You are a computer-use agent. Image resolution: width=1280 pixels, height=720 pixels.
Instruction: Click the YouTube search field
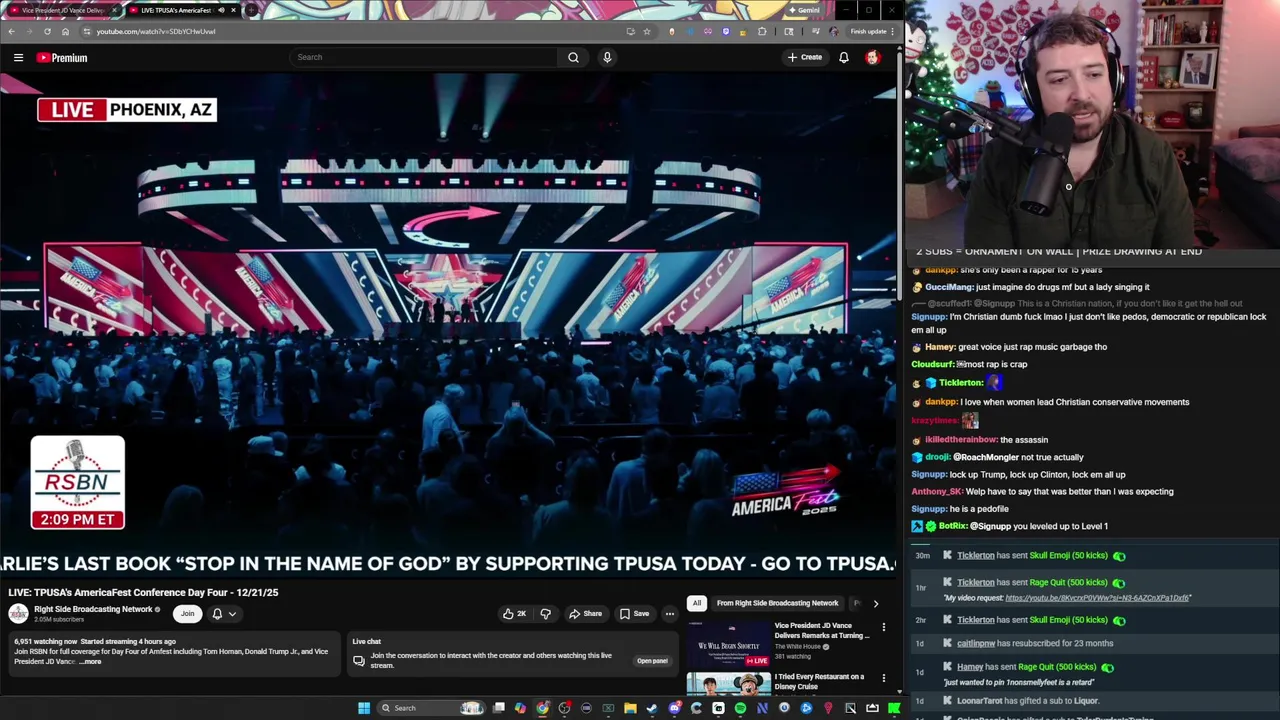(425, 57)
